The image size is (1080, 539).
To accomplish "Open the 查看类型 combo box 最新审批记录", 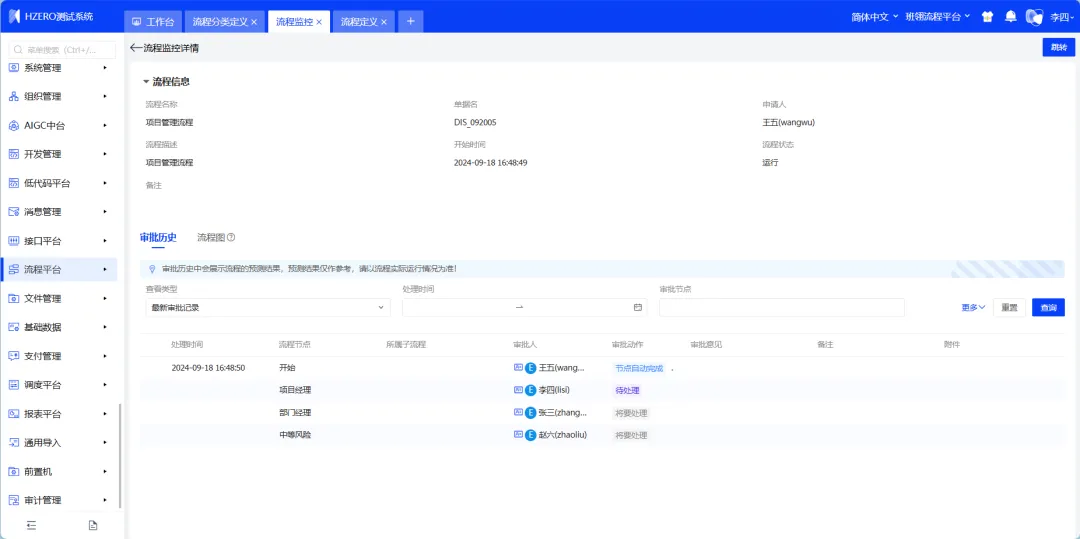I will tap(268, 307).
